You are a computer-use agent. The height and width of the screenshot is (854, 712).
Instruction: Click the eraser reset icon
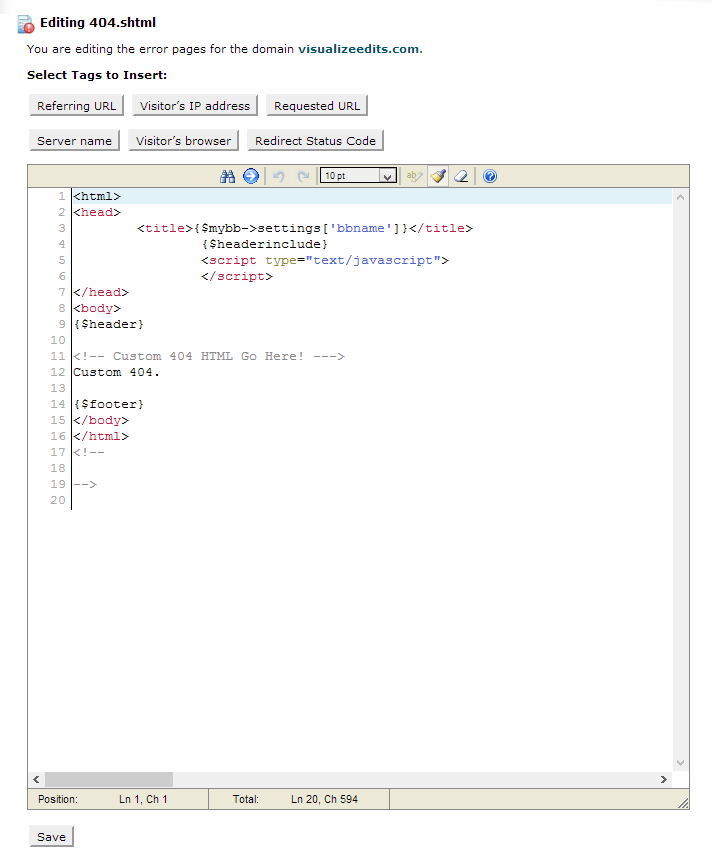[461, 176]
